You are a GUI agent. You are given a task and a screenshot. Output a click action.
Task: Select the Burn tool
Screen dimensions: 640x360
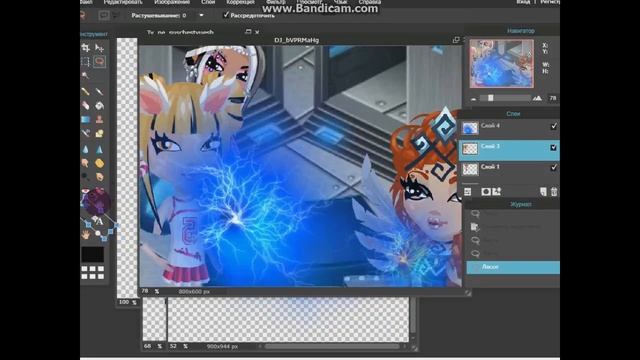pyautogui.click(x=99, y=177)
